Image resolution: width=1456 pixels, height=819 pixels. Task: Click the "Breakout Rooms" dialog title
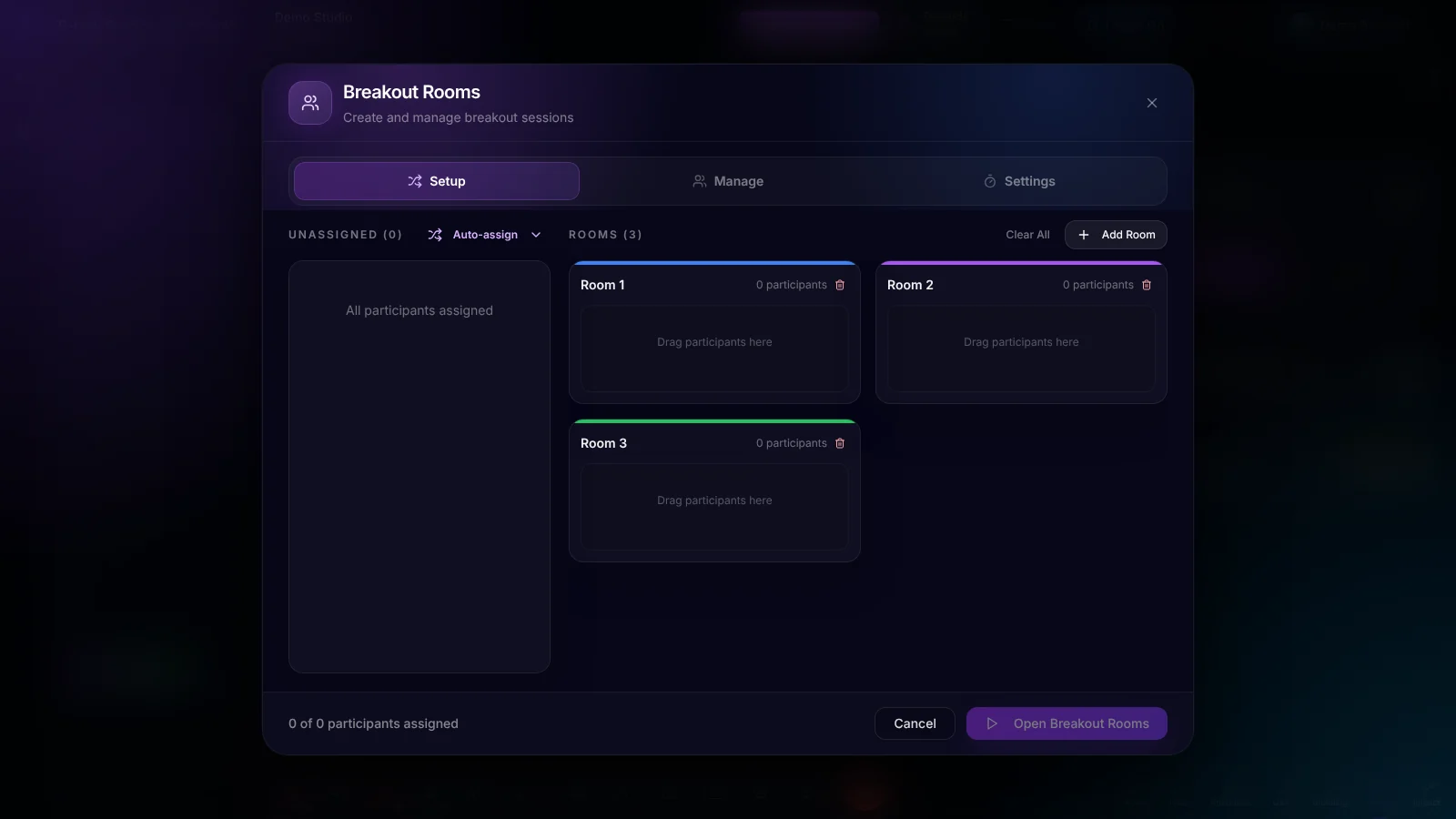coord(411,92)
